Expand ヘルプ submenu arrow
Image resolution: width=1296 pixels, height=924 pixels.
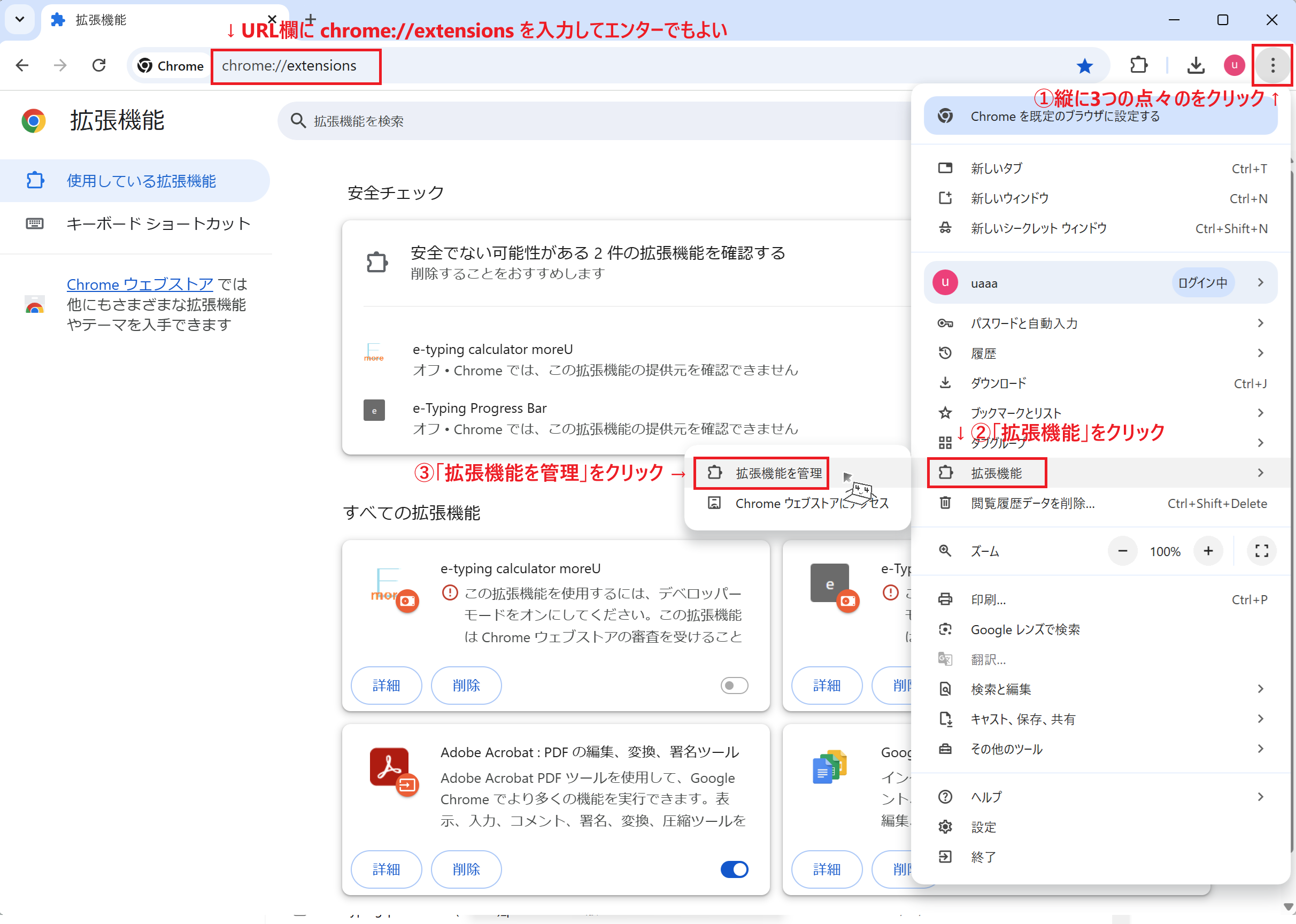(x=1260, y=797)
